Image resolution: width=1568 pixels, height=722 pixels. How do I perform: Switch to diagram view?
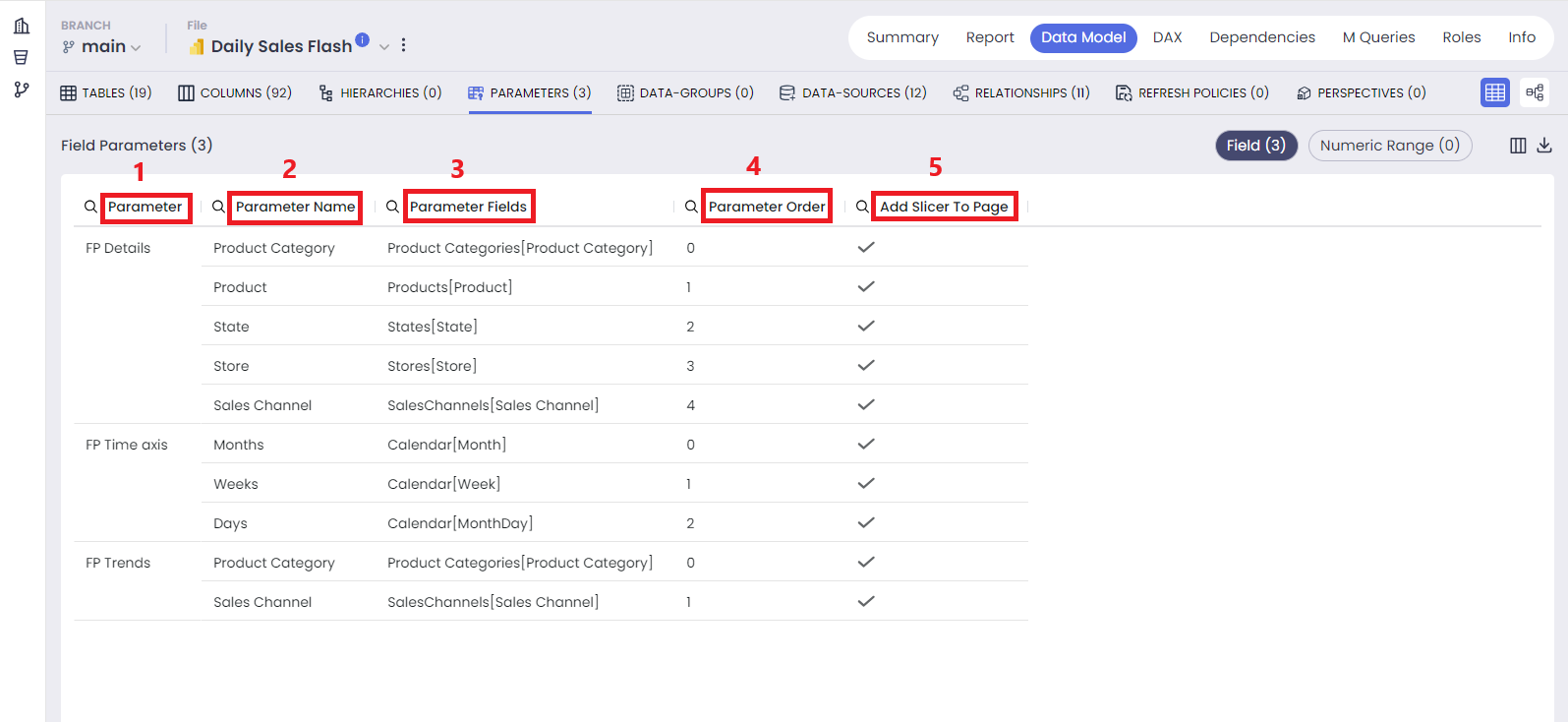(x=1535, y=92)
